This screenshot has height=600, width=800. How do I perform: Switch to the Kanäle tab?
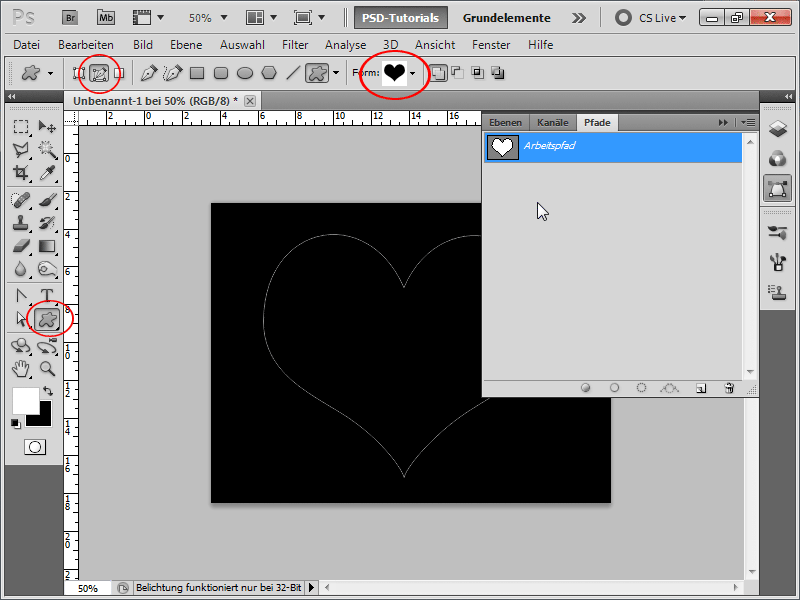pos(553,122)
